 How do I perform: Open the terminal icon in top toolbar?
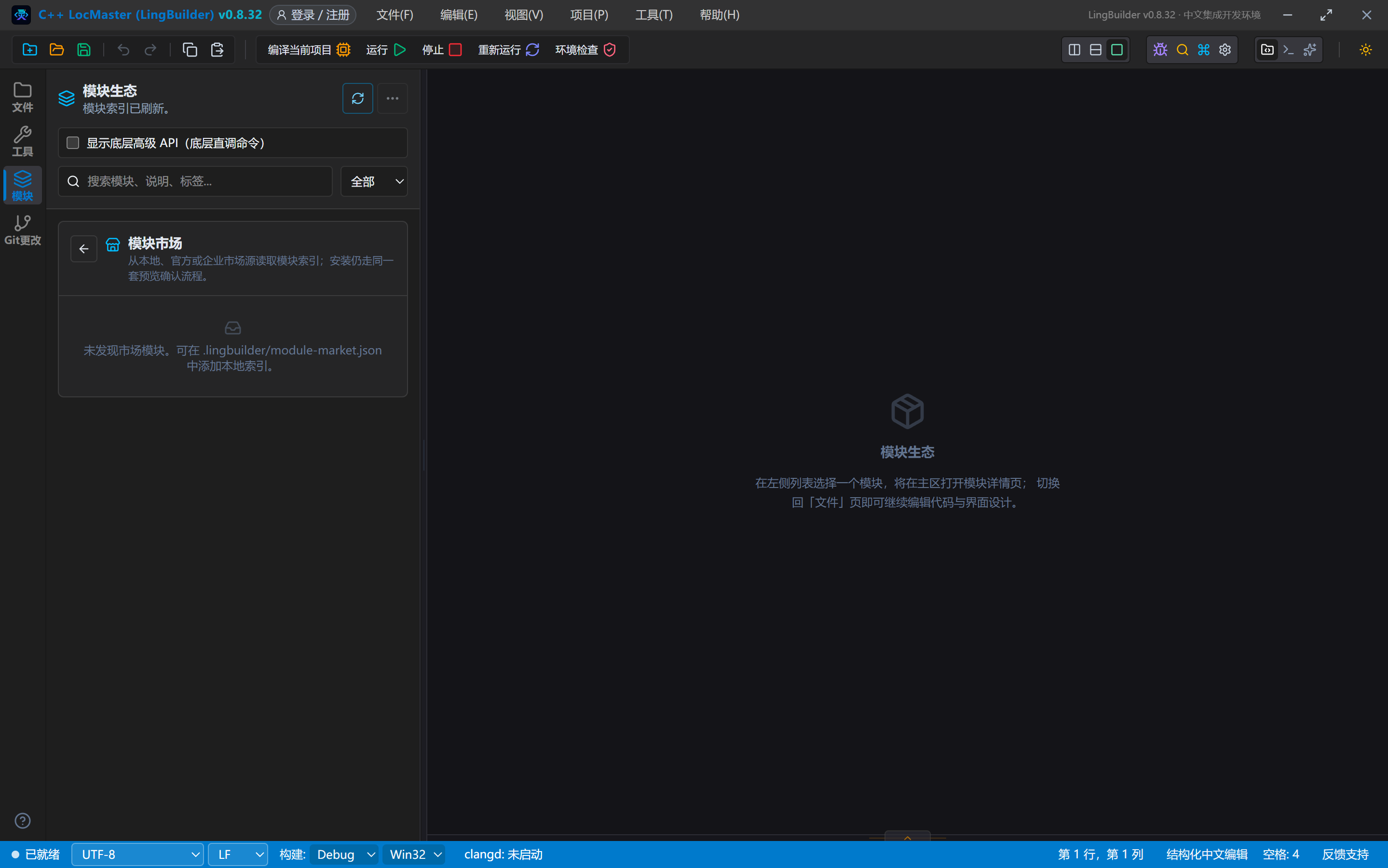pyautogui.click(x=1289, y=50)
